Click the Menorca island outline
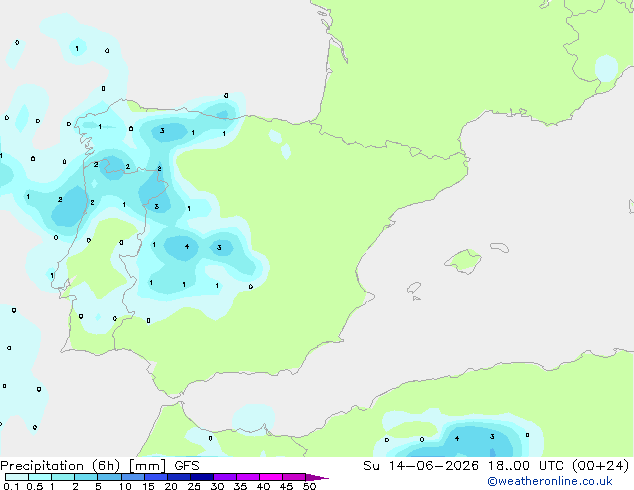Image resolution: width=634 pixels, height=490 pixels. click(x=499, y=247)
